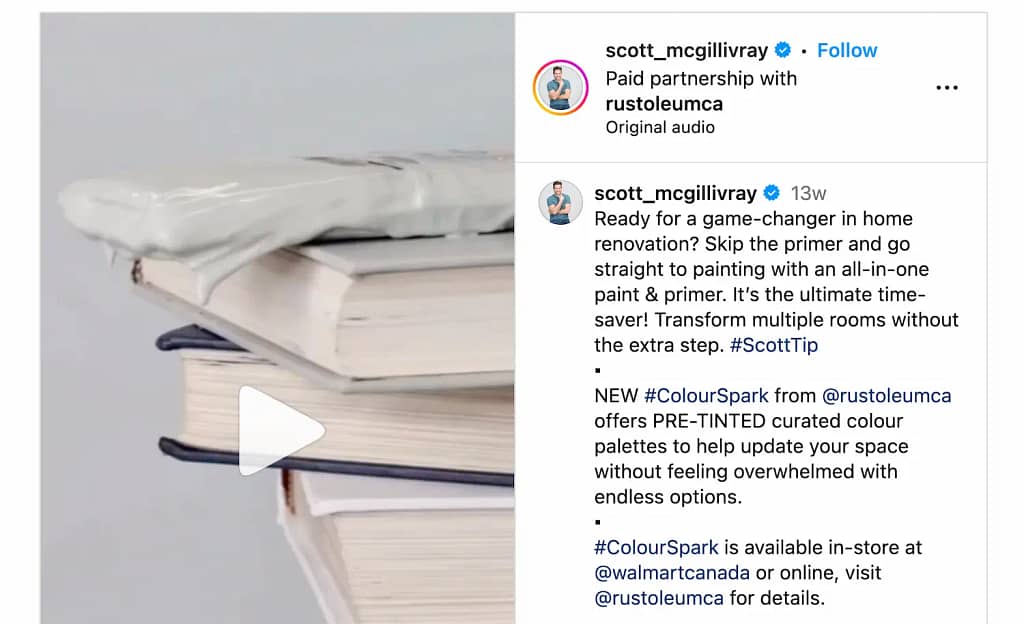Click the verified badge beside caption username

[x=771, y=193]
